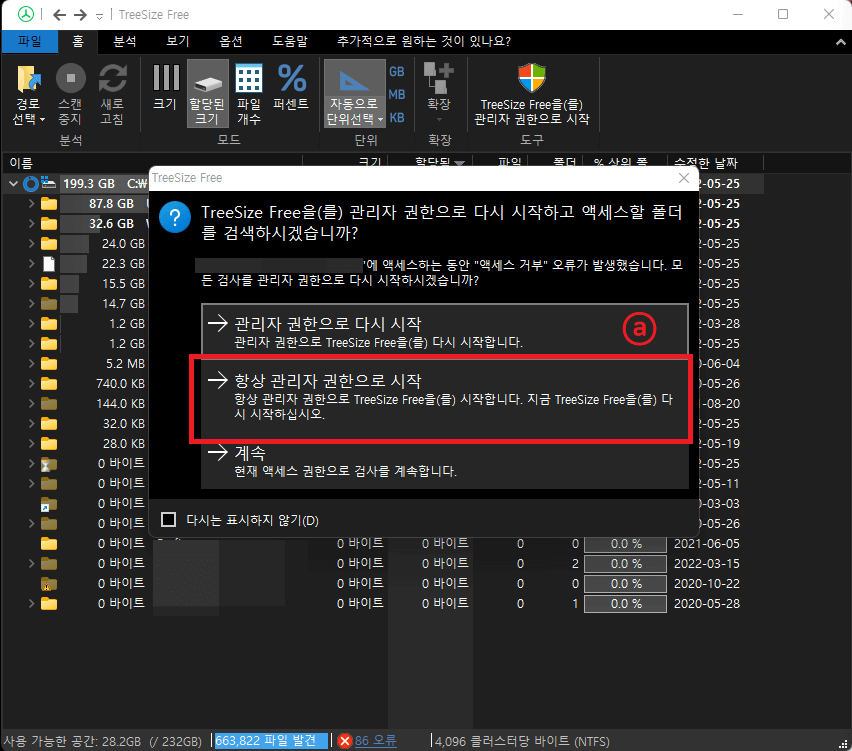Click the red error icon in status bar

tap(344, 741)
